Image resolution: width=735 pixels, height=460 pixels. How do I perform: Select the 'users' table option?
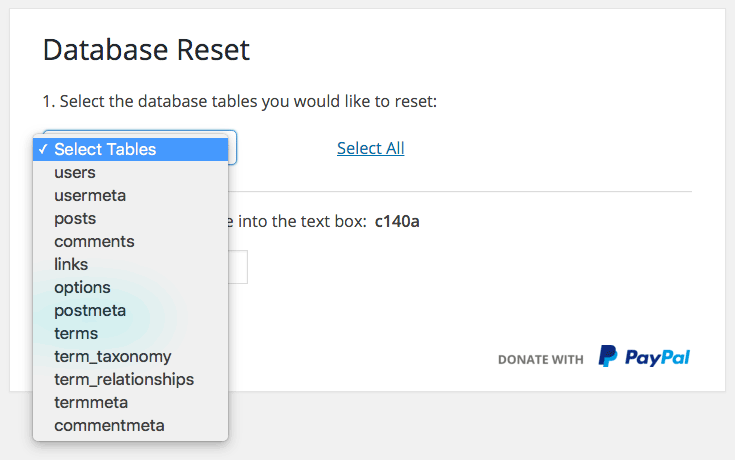click(x=75, y=173)
